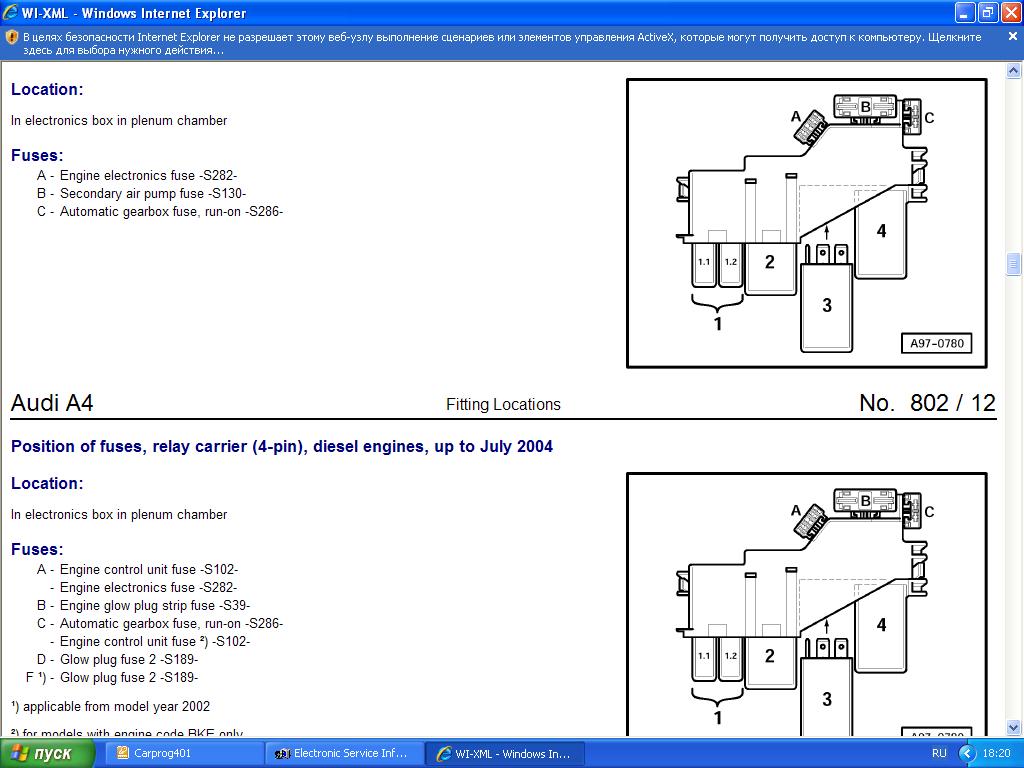Click heading 'Position of fuses, relay carrier (4-pin), diesel engines'

point(282,447)
